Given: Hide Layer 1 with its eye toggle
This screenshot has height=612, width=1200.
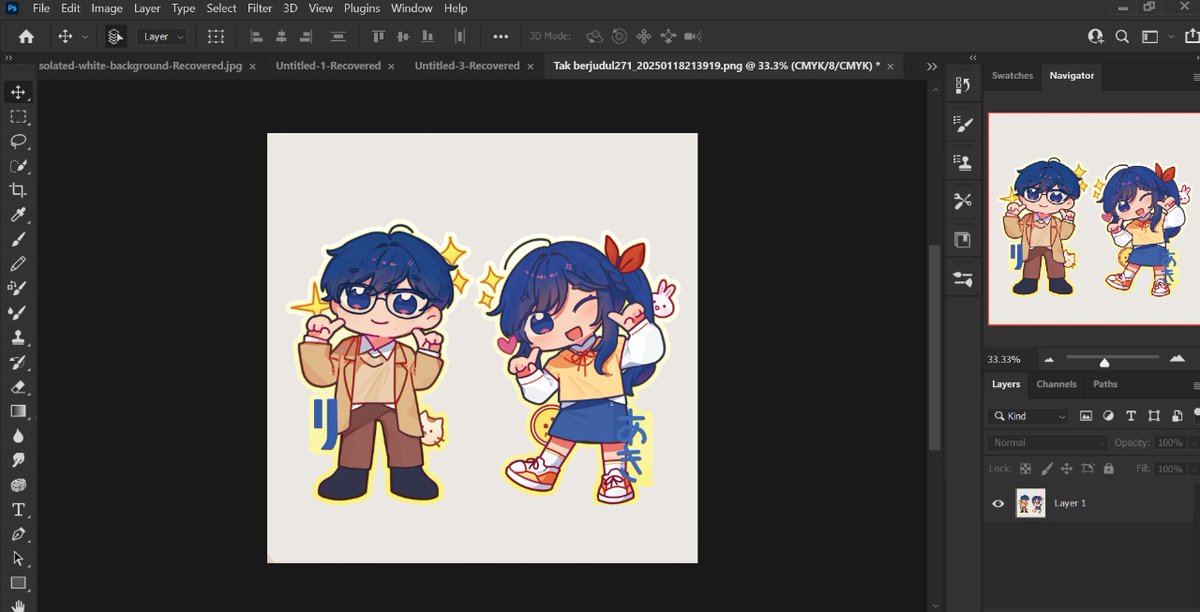Looking at the screenshot, I should click(x=997, y=503).
